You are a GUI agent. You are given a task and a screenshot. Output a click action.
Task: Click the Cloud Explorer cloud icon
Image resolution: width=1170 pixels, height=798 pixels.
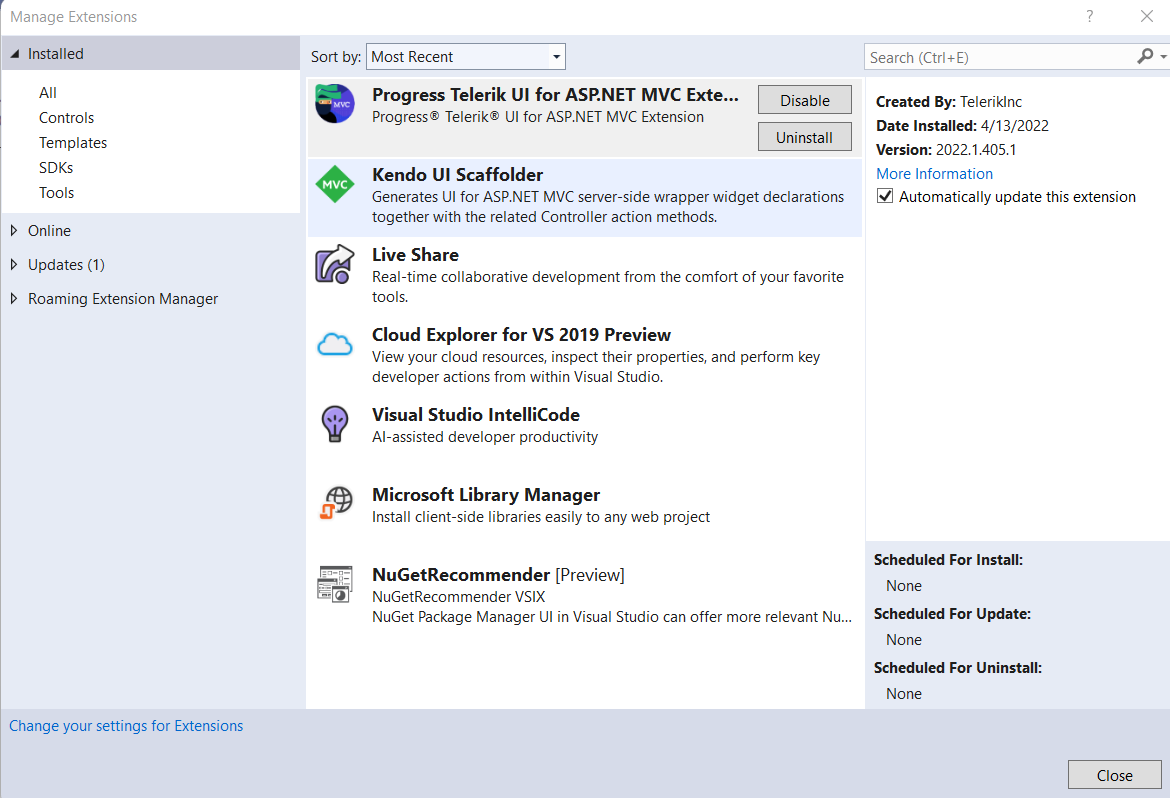[x=335, y=345]
